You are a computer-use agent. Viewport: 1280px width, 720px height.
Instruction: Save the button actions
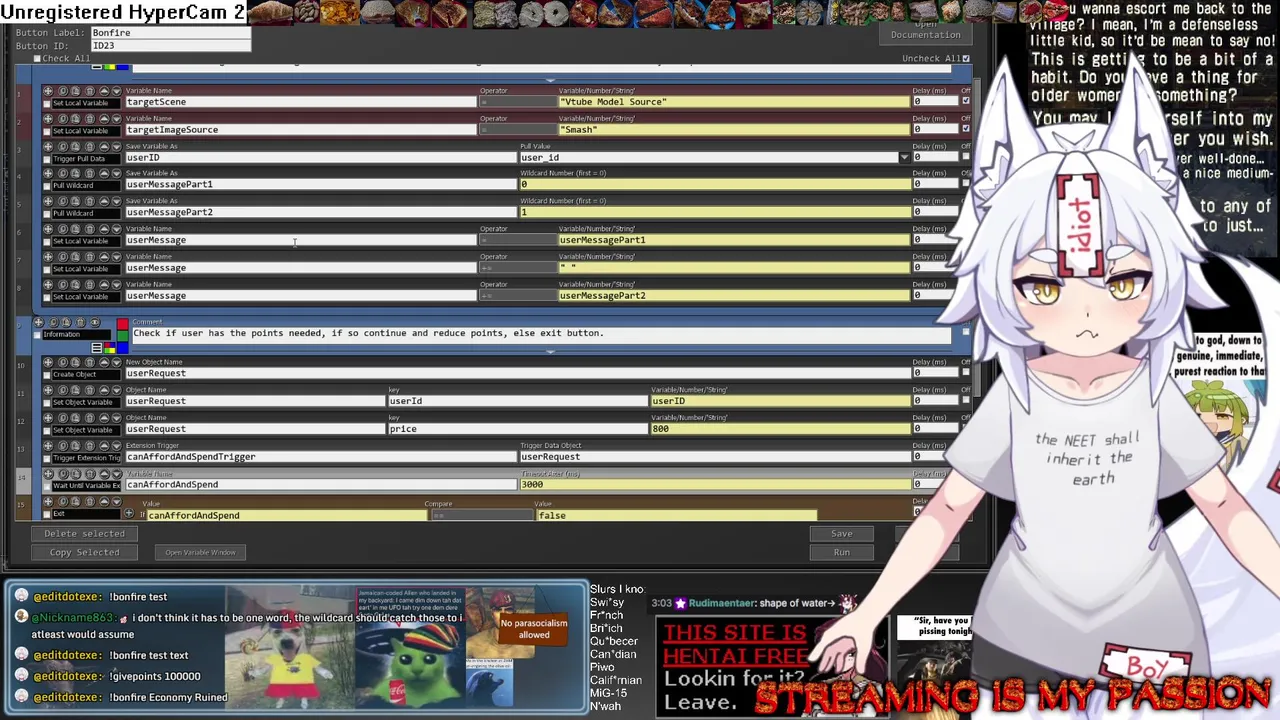(x=842, y=533)
